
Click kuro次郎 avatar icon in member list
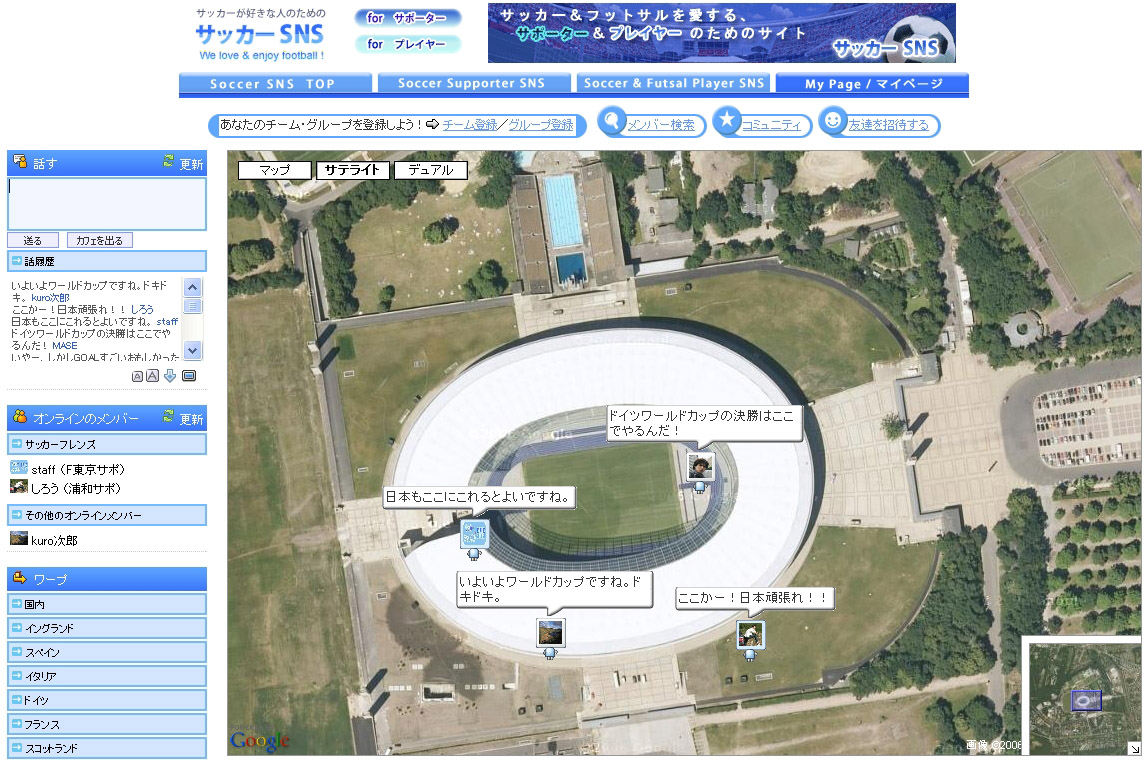18,538
